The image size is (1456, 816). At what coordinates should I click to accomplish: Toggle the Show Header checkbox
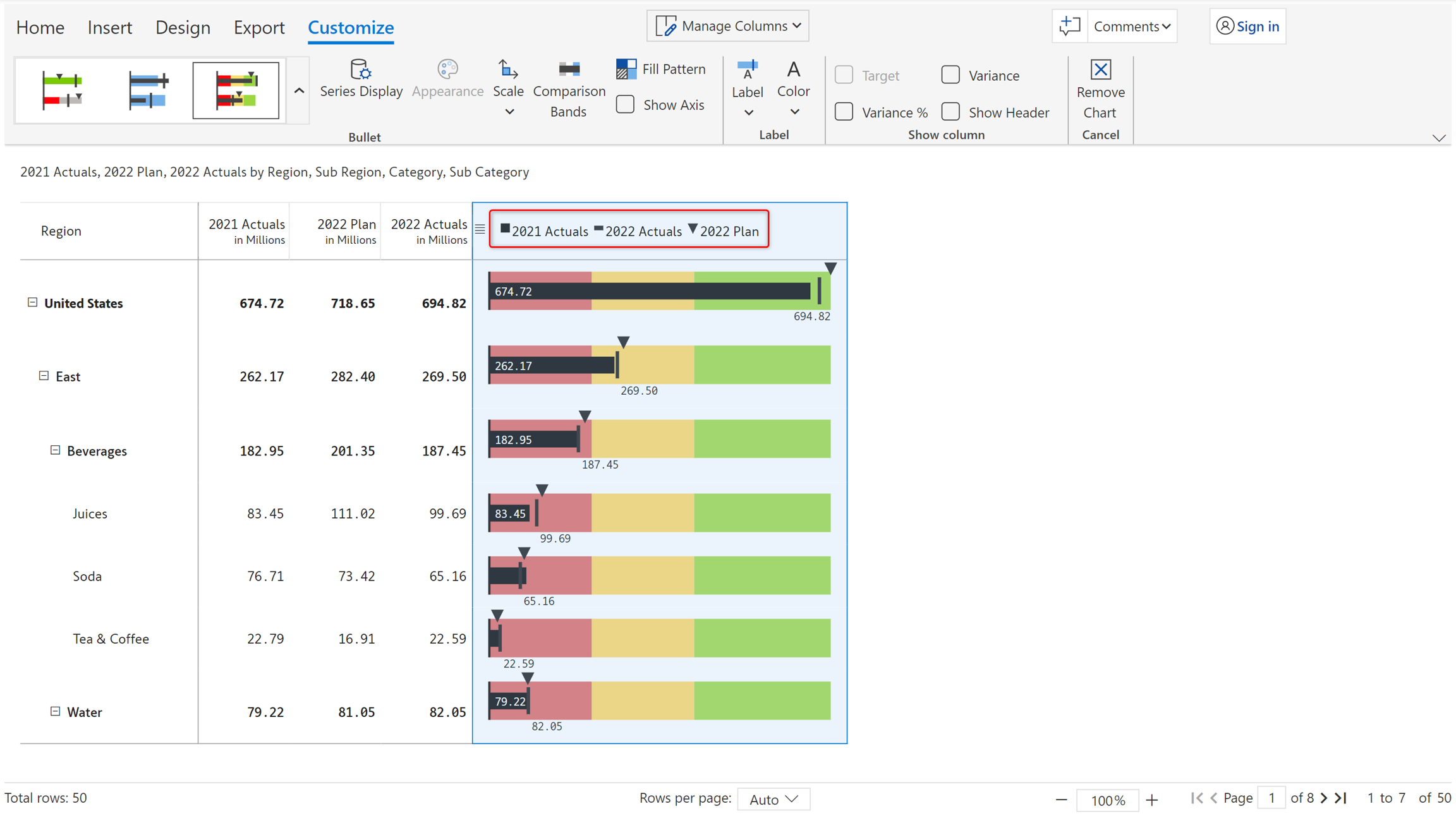(x=950, y=112)
